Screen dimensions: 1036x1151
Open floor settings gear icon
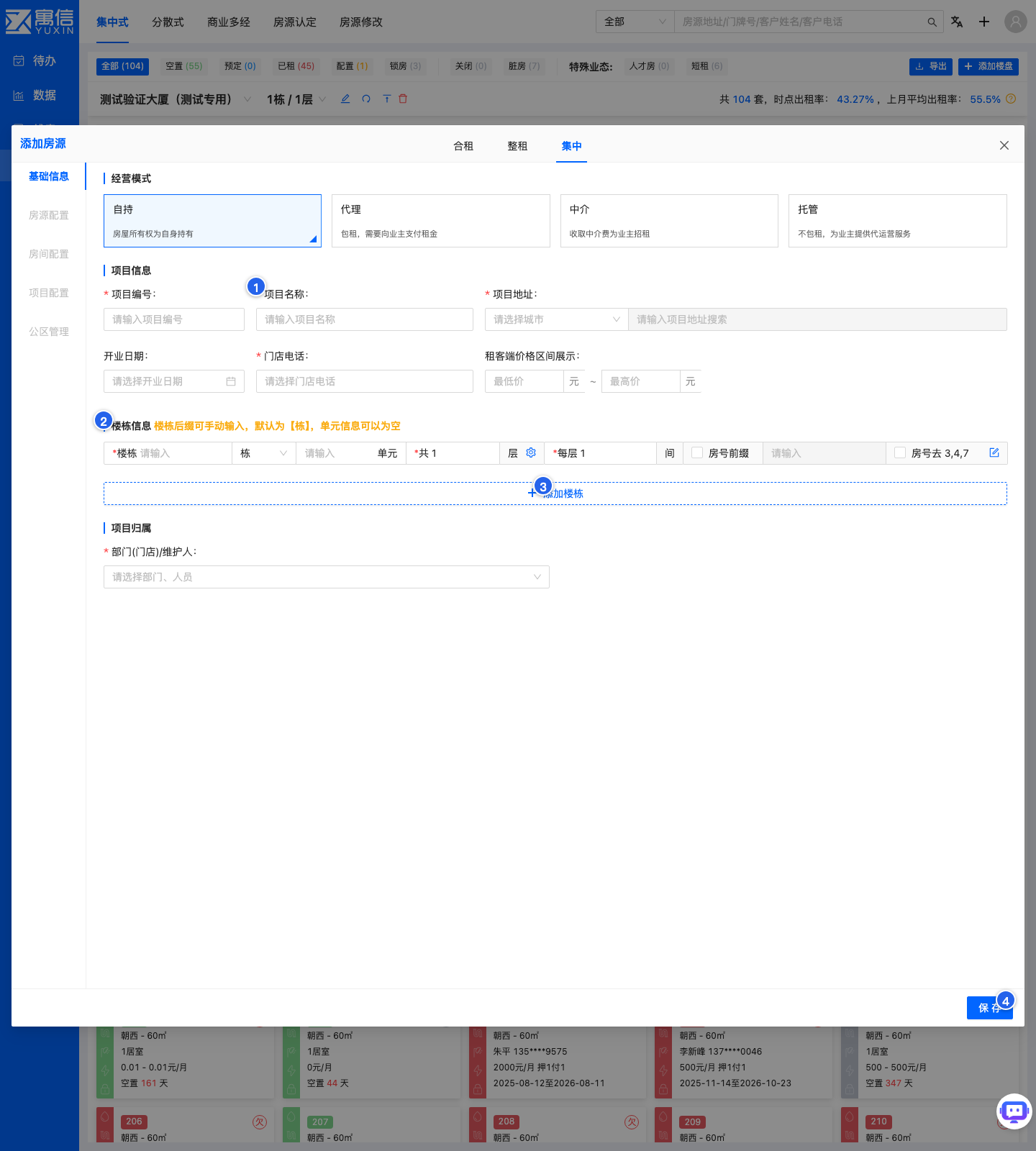(531, 452)
